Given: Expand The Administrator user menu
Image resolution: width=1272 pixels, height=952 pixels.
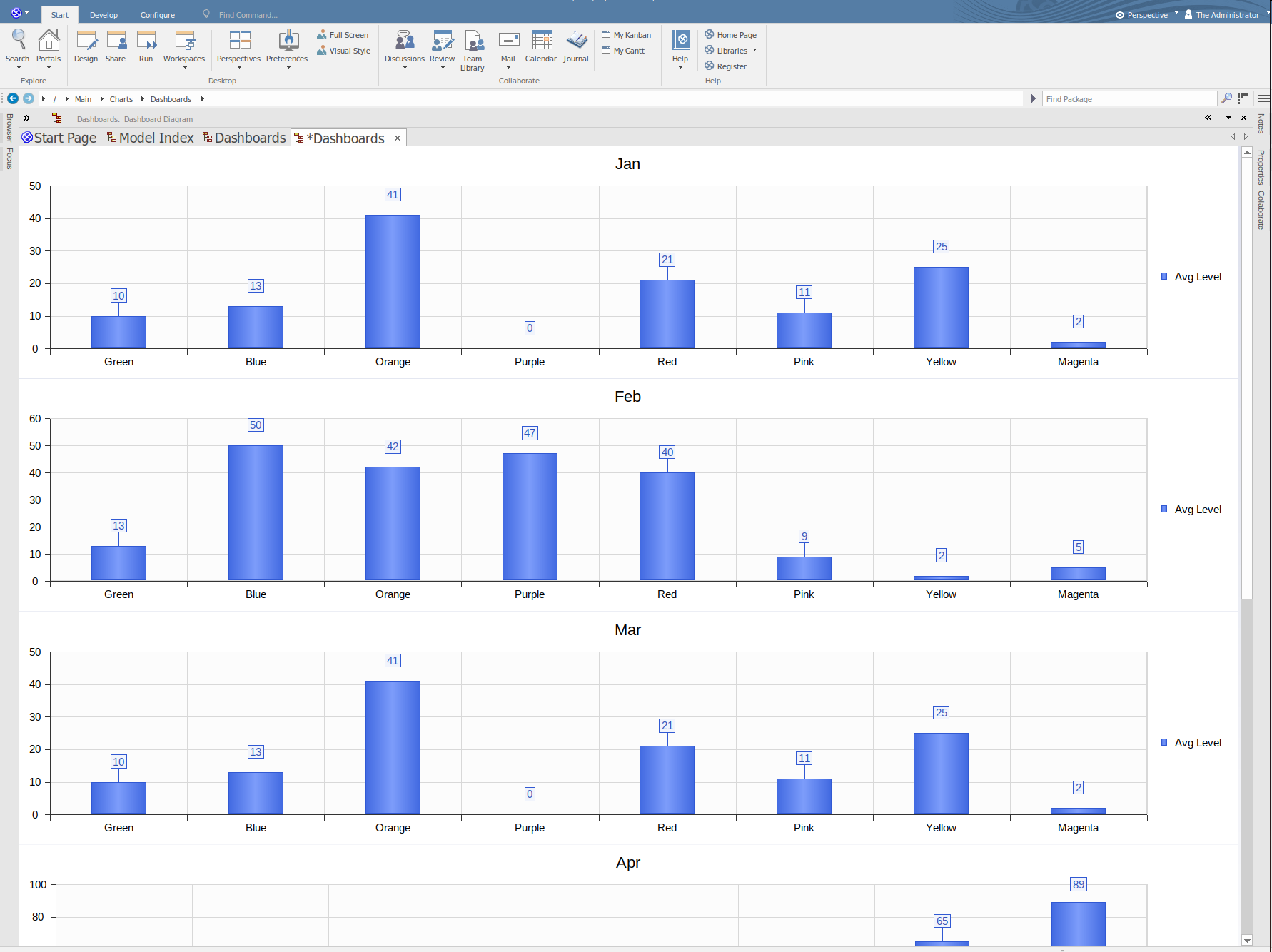Looking at the screenshot, I should coord(1227,15).
